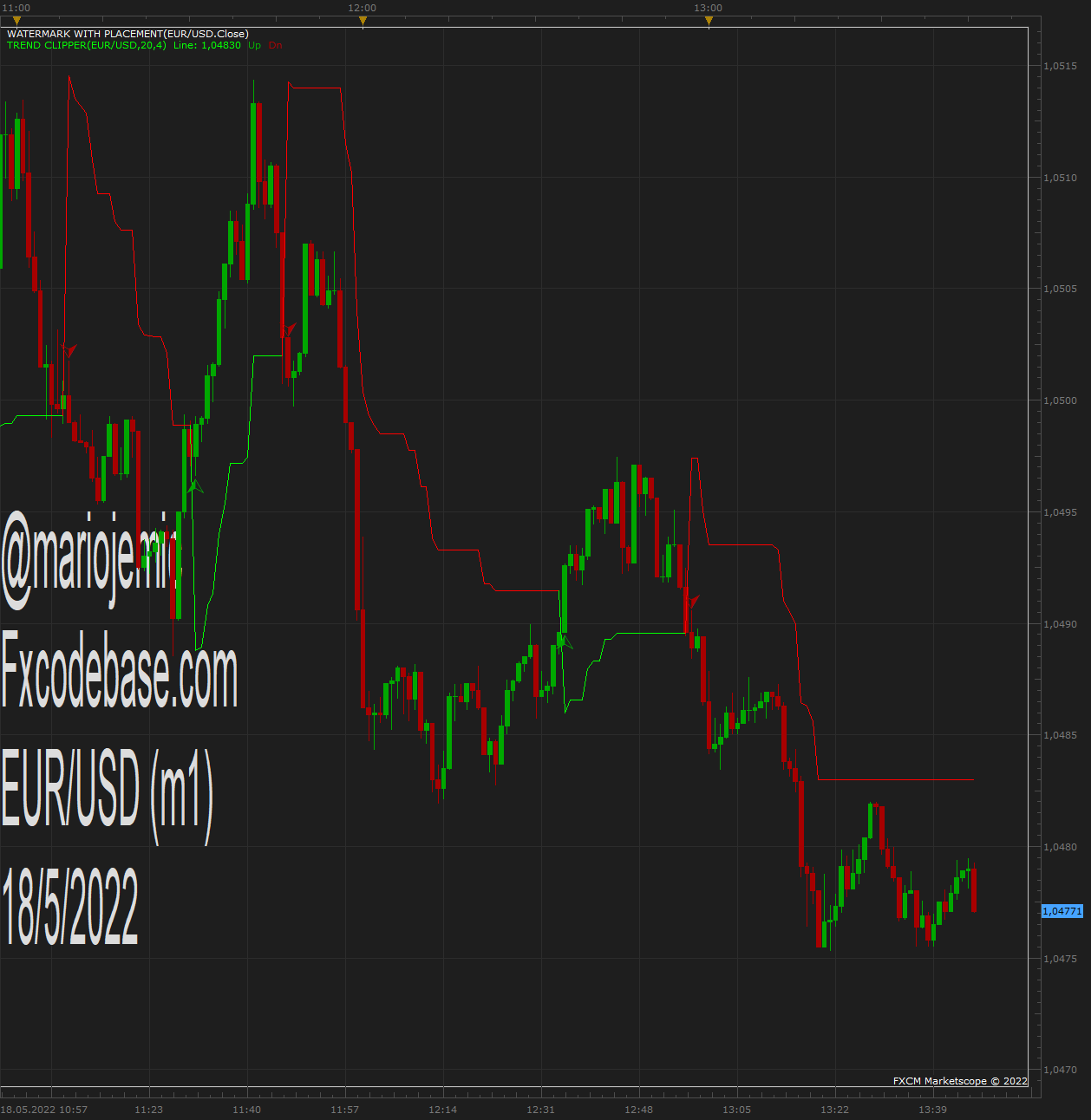Viewport: 1091px width, 1120px height.
Task: Click the 11:57 time axis label
Action: coord(345,1110)
